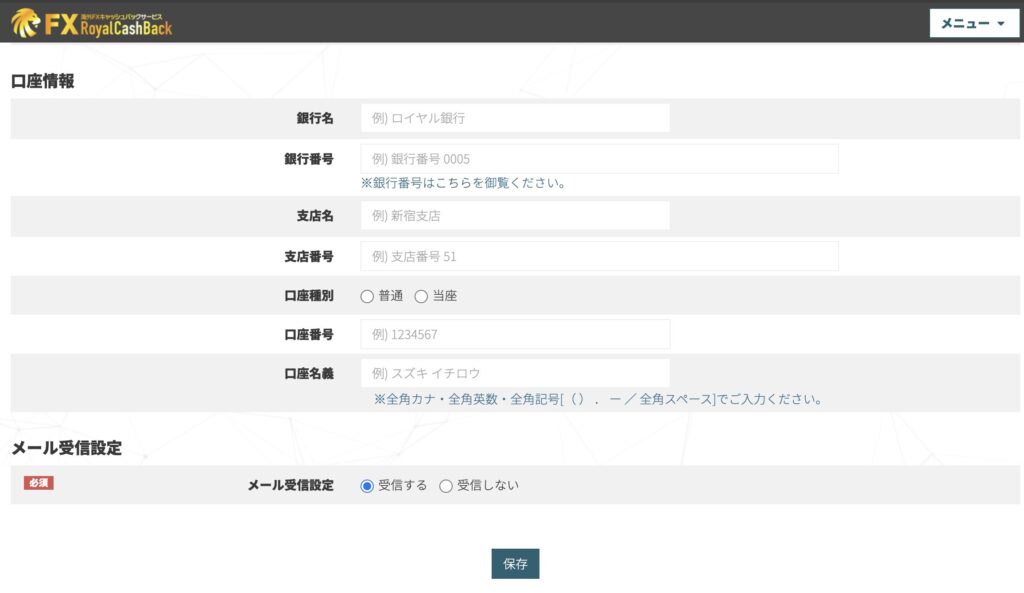Click the 銀行名 input field
The height and width of the screenshot is (593, 1024).
tap(515, 118)
